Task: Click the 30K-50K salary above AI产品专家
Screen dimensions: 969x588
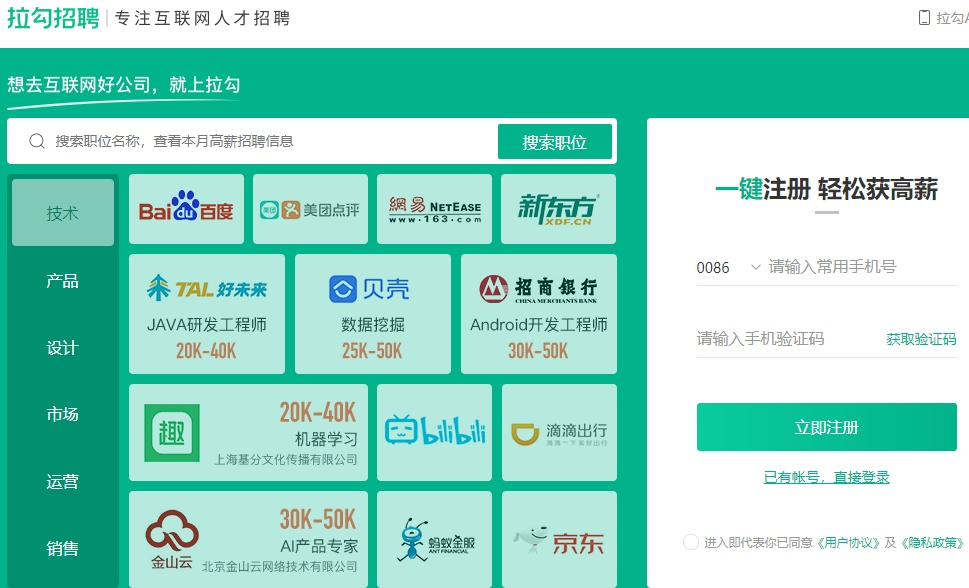Action: click(x=318, y=519)
